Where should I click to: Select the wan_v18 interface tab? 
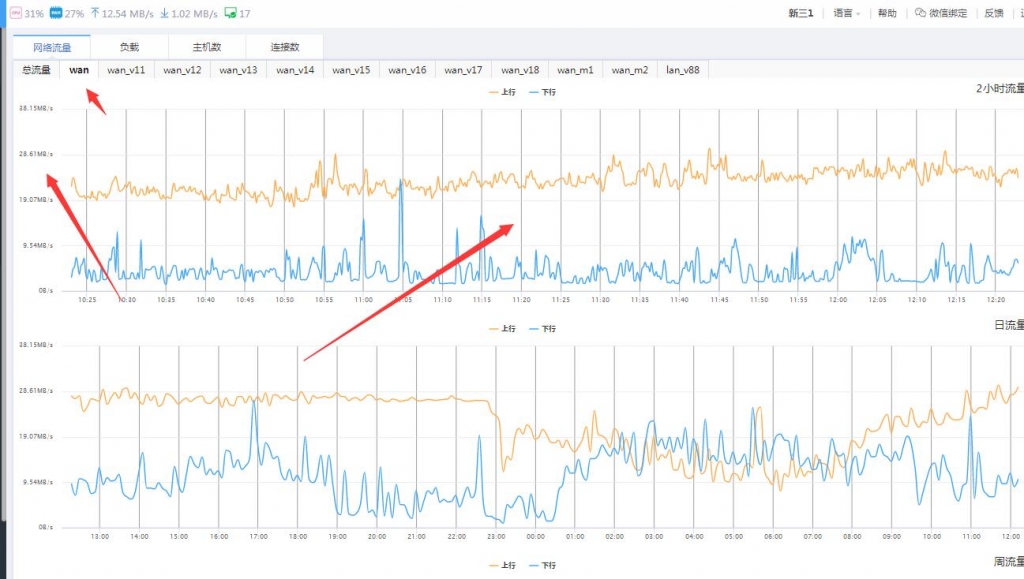[520, 70]
